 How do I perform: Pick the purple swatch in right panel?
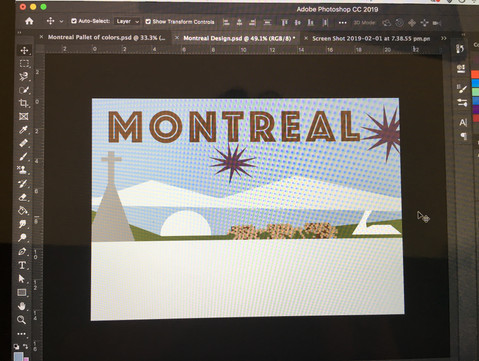click(x=476, y=109)
